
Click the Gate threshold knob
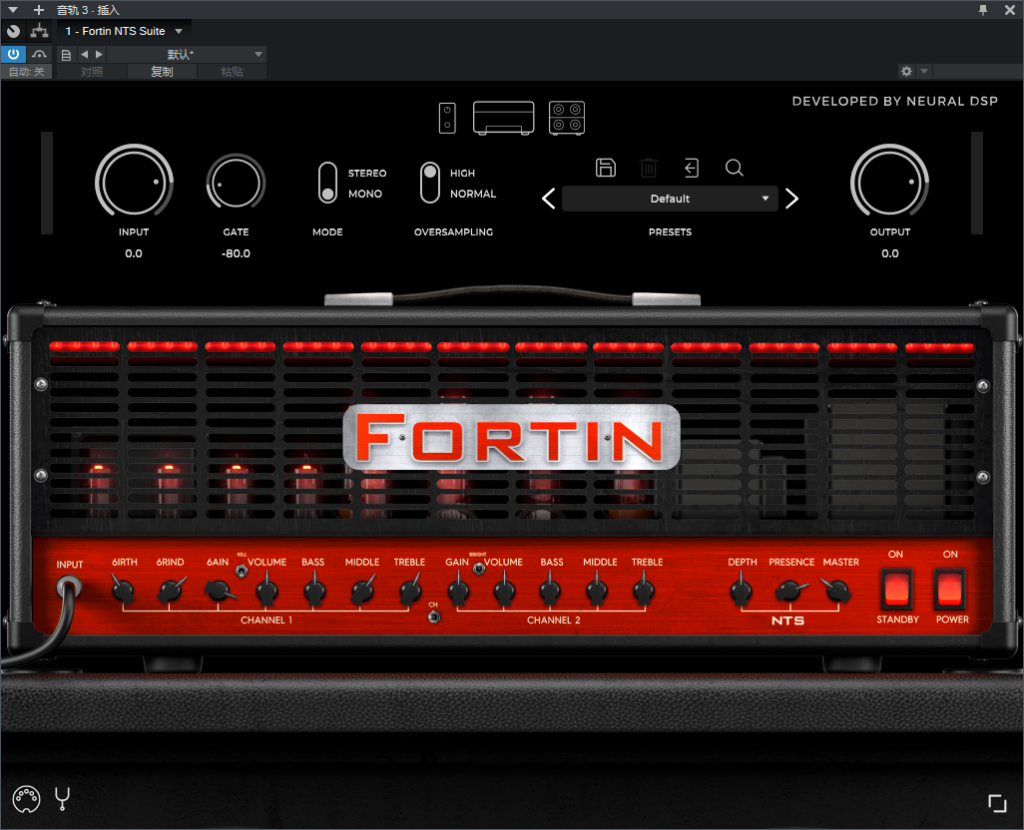pos(236,182)
